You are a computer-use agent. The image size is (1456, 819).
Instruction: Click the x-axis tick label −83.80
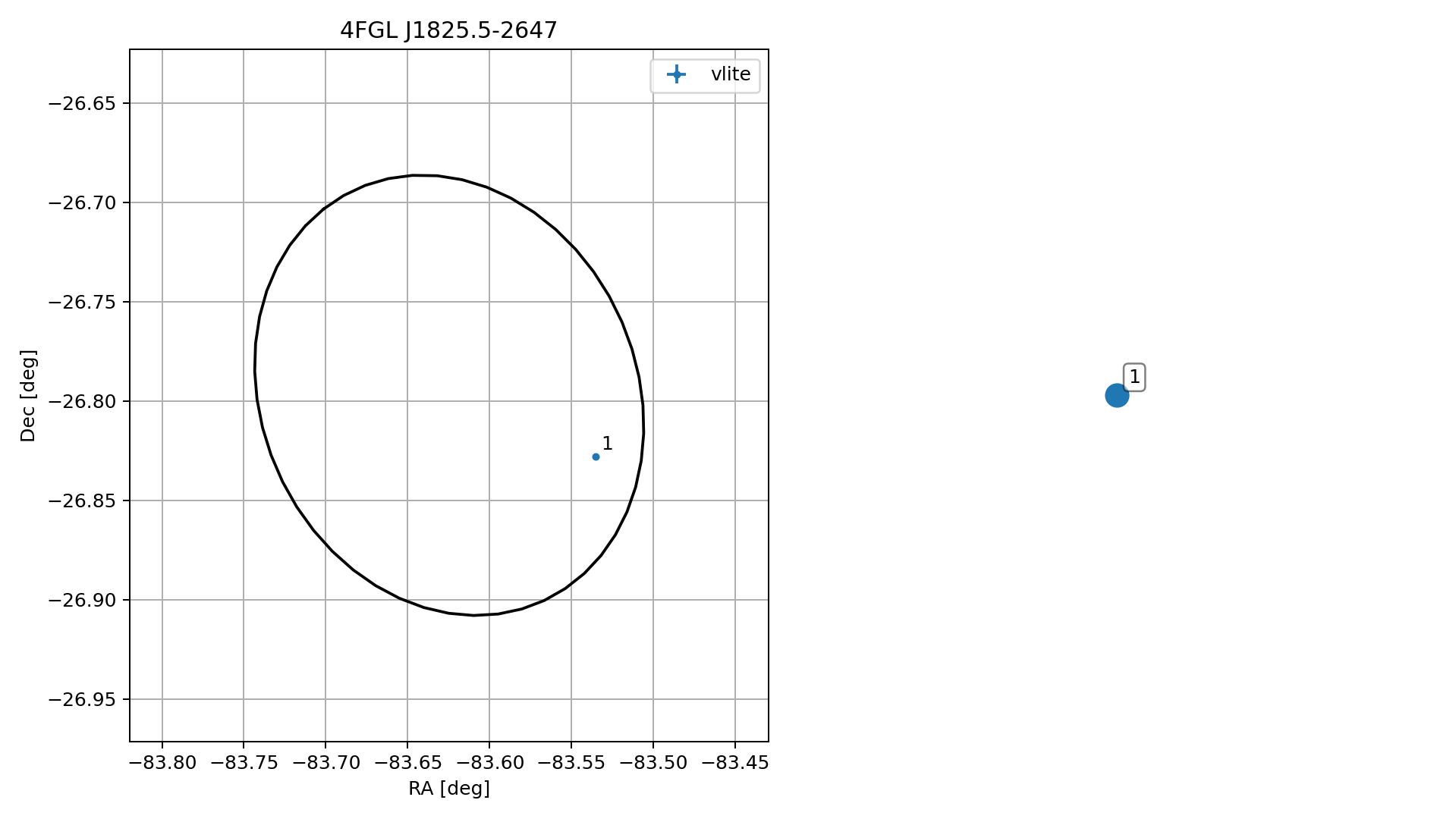pyautogui.click(x=162, y=763)
